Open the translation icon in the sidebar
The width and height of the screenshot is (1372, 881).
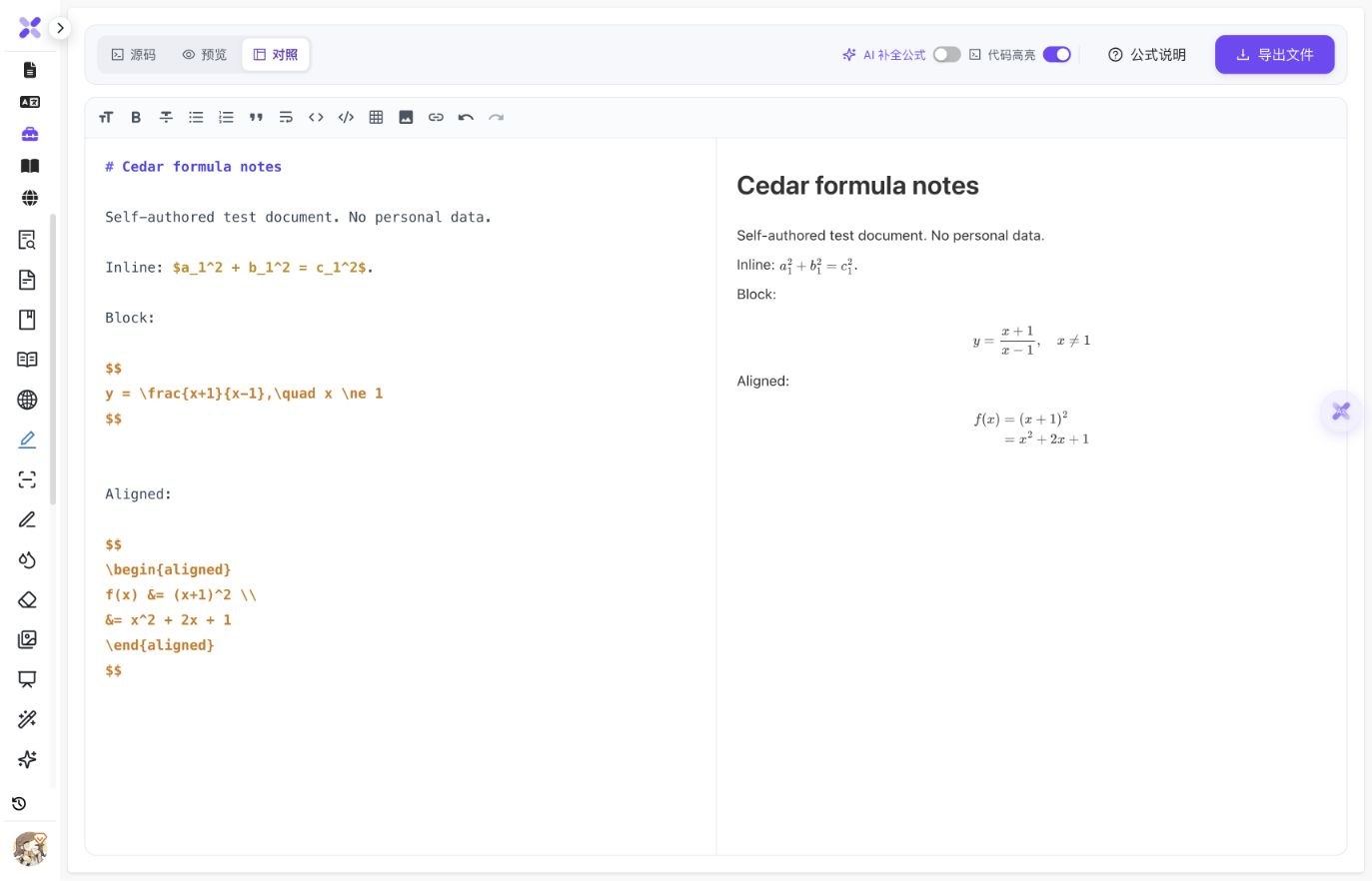pyautogui.click(x=30, y=102)
